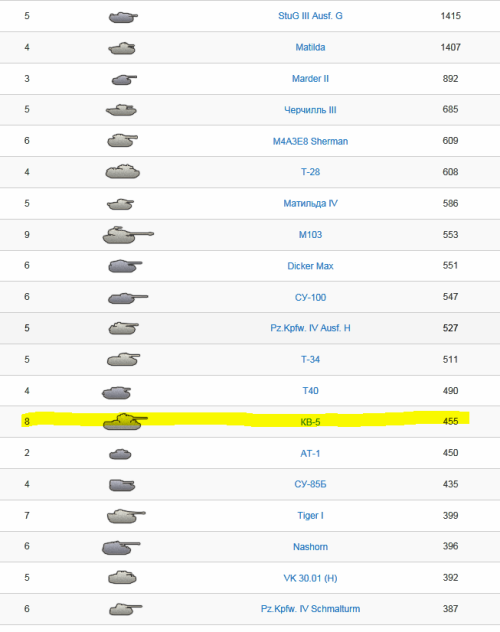Click the СУ-85Б link
Screen dimensions: 500x632
310,484
